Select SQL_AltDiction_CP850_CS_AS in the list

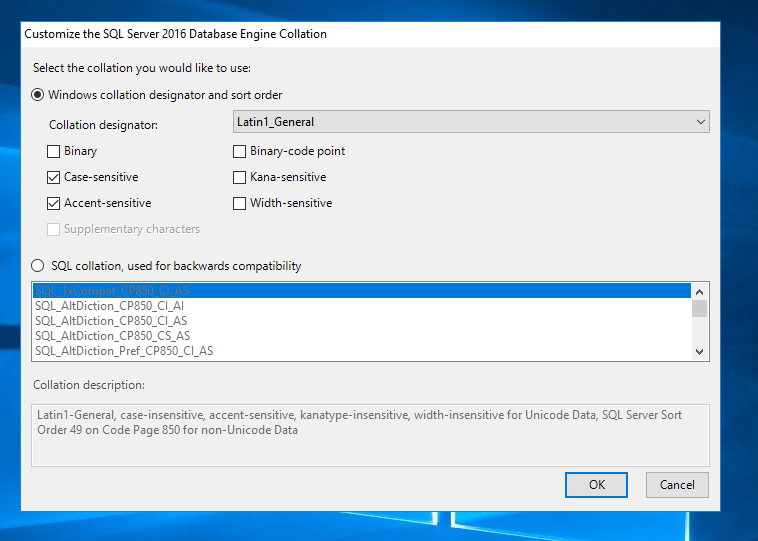362,336
